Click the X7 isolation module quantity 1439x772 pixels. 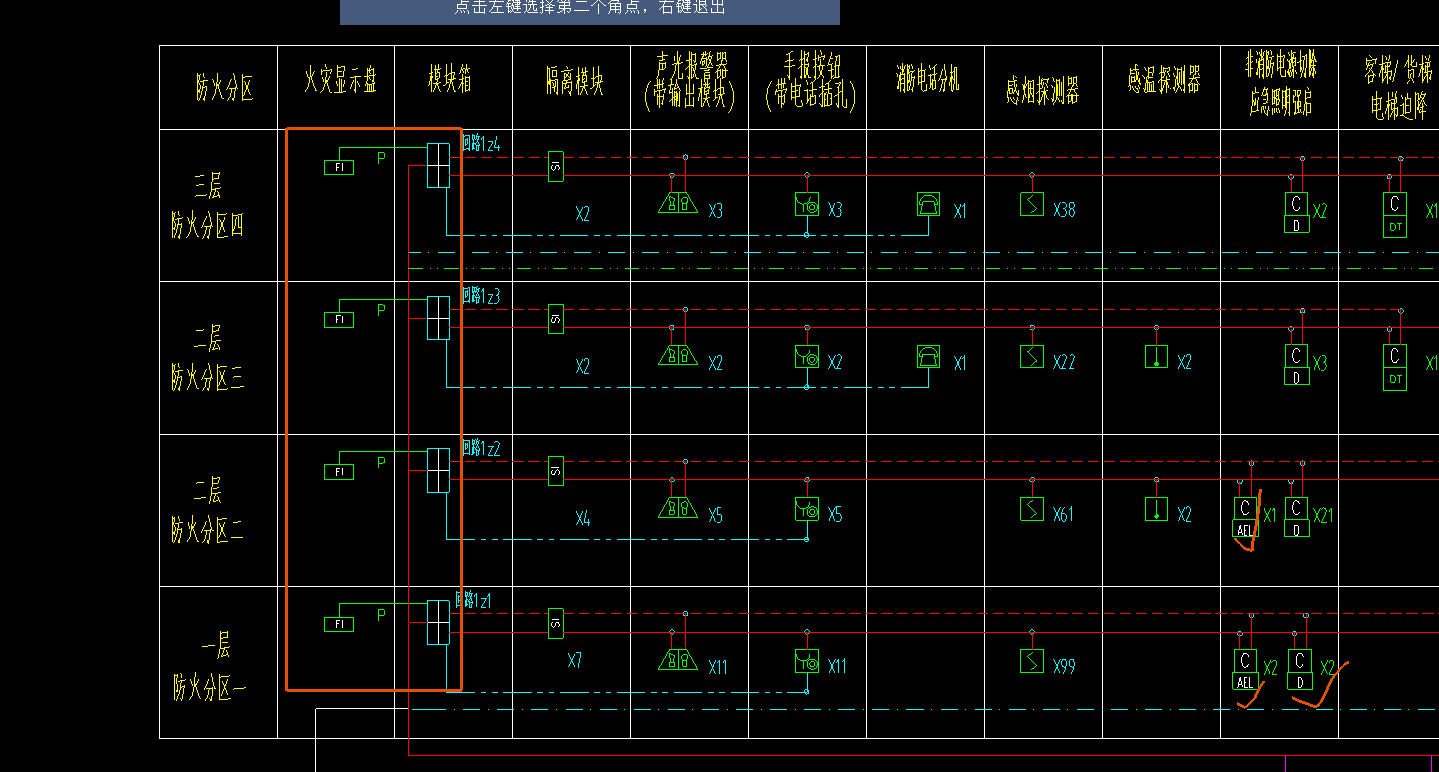[x=575, y=661]
